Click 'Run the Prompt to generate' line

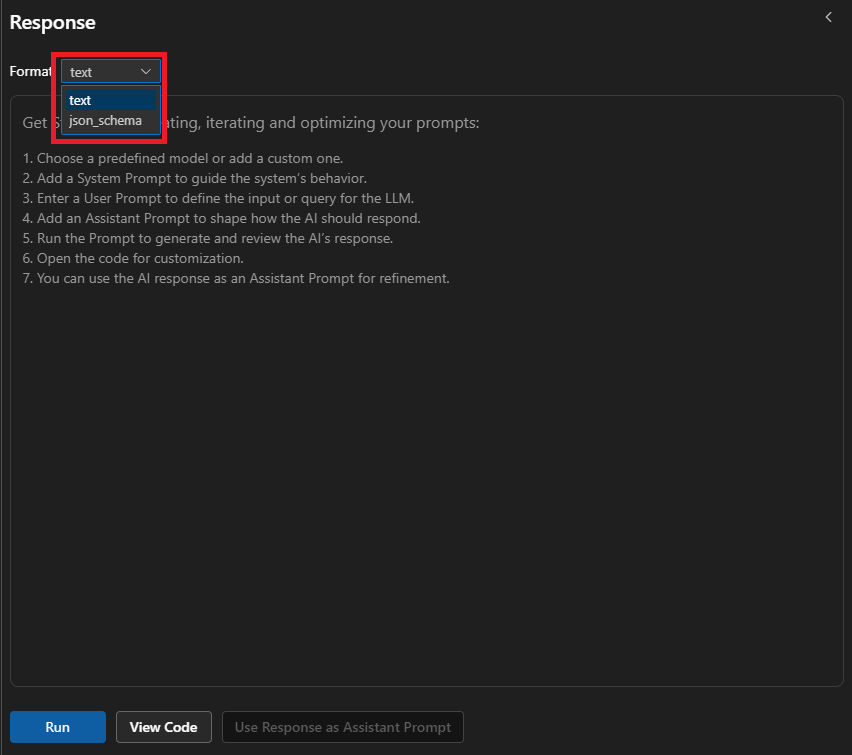click(208, 239)
